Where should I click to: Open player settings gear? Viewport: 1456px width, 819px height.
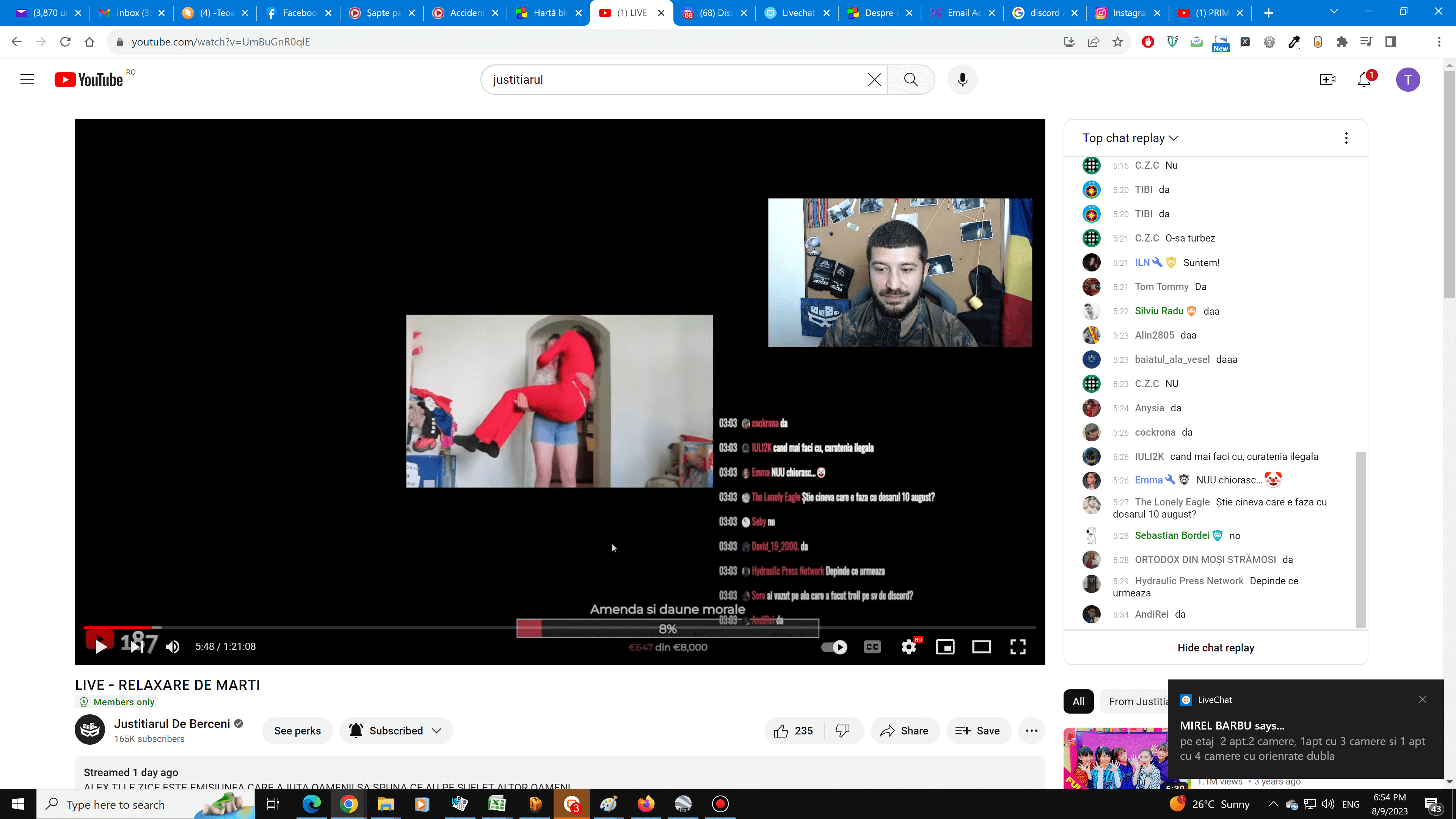point(909,647)
